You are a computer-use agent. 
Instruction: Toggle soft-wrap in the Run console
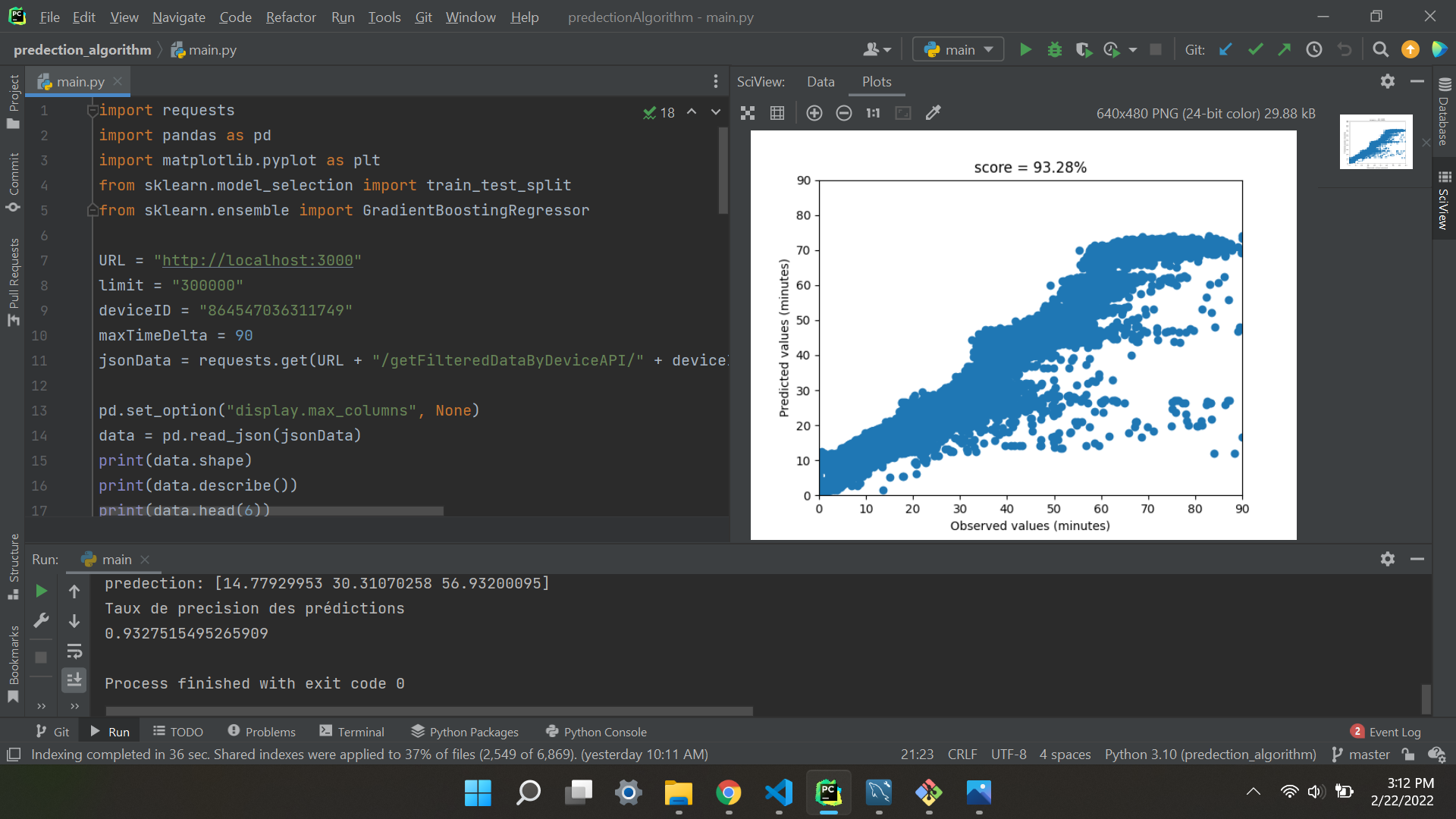[74, 651]
